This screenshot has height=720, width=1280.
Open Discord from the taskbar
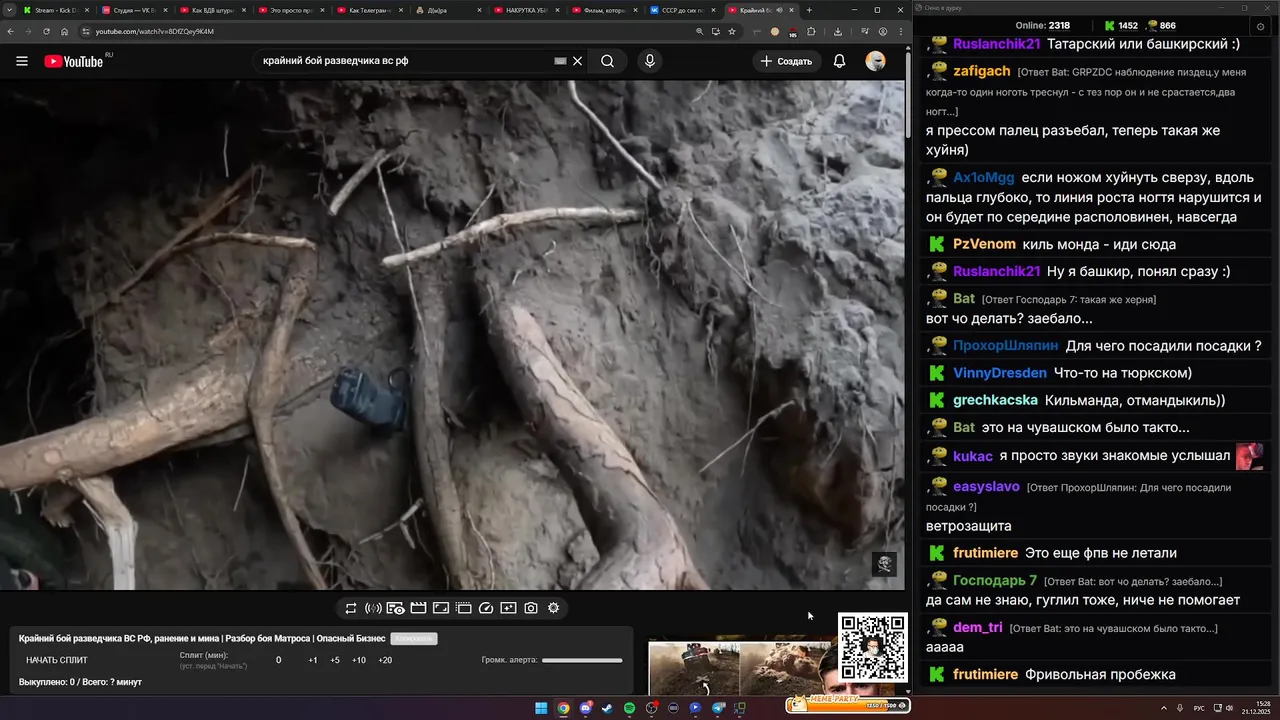[585, 708]
